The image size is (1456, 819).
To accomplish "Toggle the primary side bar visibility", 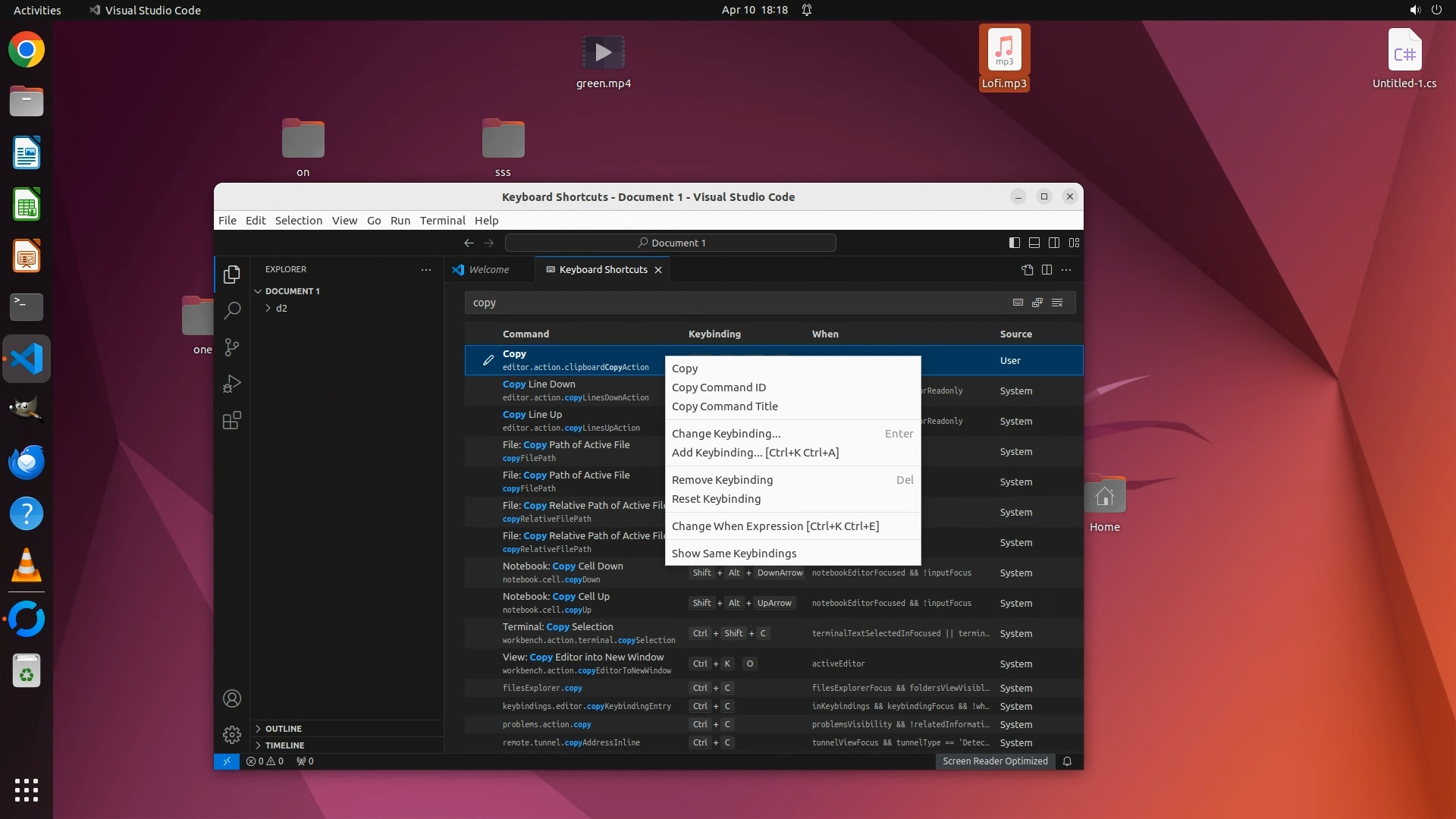I will [1014, 243].
